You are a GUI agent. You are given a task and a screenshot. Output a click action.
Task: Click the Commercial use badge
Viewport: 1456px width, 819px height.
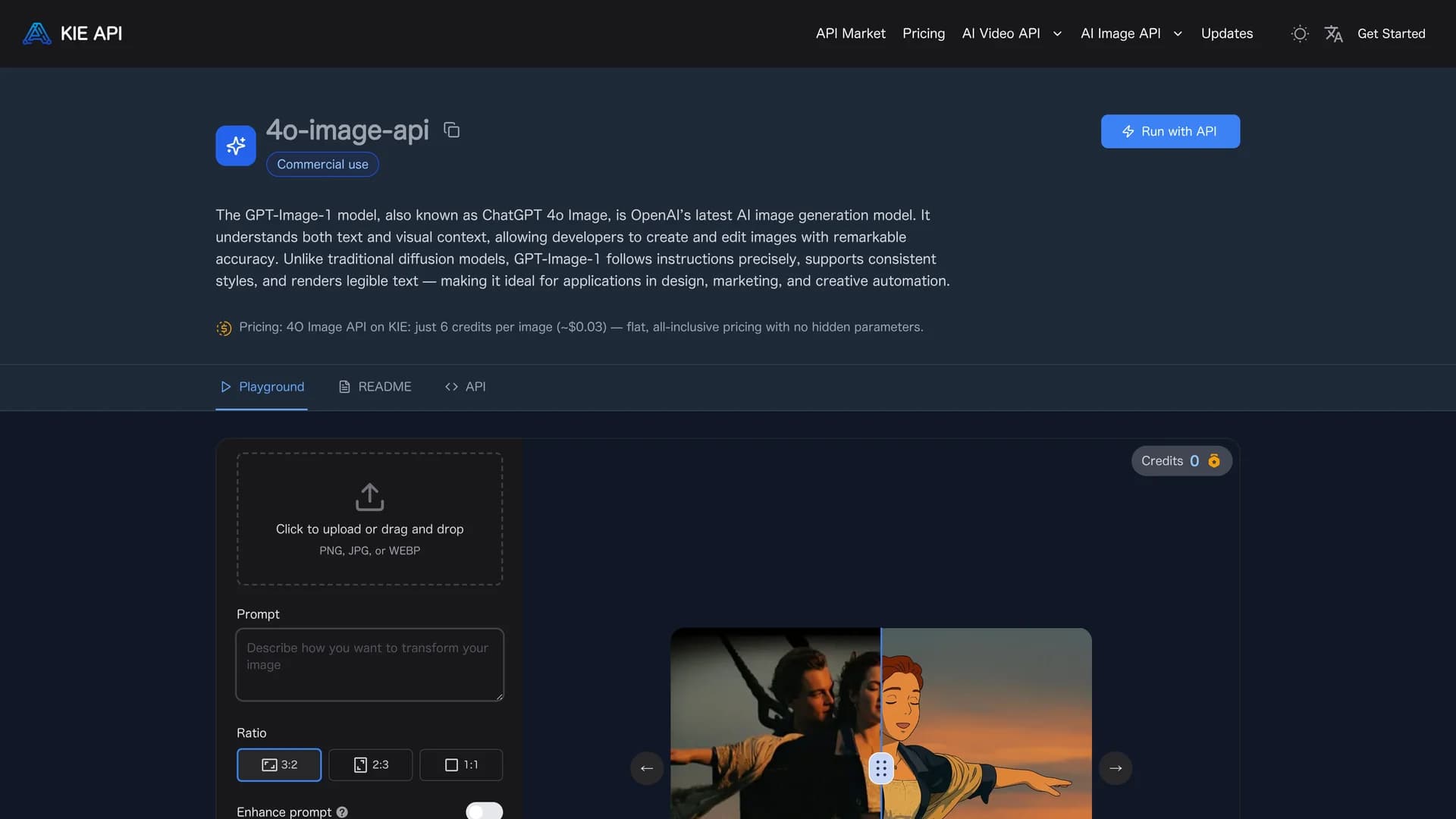tap(322, 164)
